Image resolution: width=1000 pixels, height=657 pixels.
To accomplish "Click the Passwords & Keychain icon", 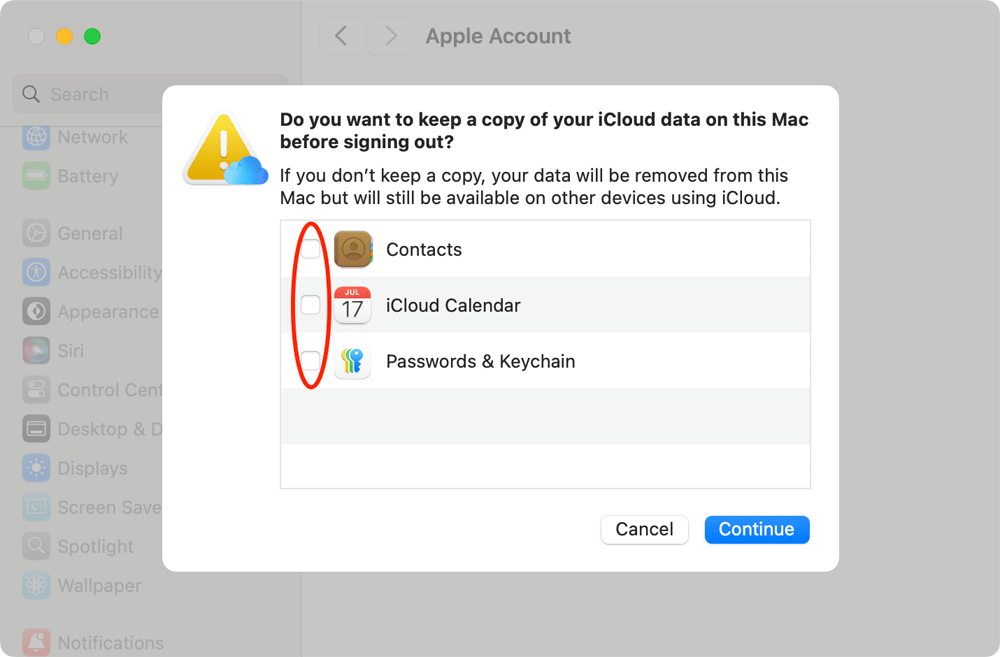I will (352, 361).
